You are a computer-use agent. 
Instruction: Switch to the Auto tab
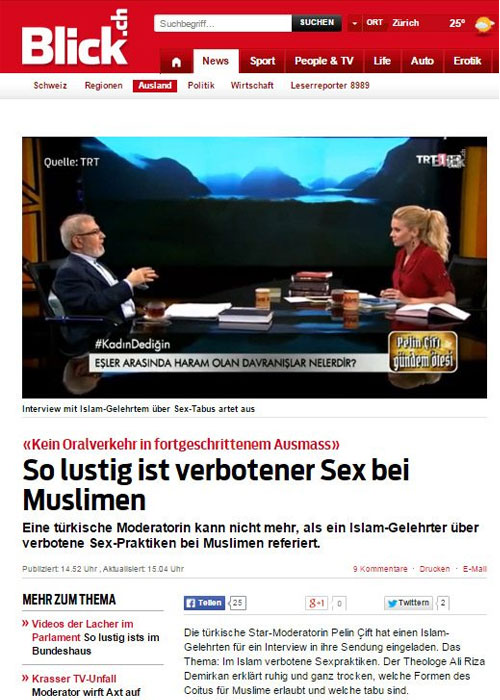[x=422, y=61]
